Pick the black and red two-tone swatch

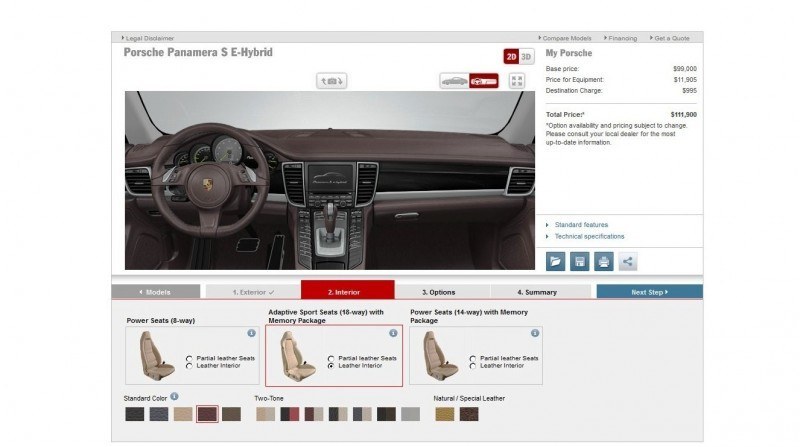coord(290,414)
